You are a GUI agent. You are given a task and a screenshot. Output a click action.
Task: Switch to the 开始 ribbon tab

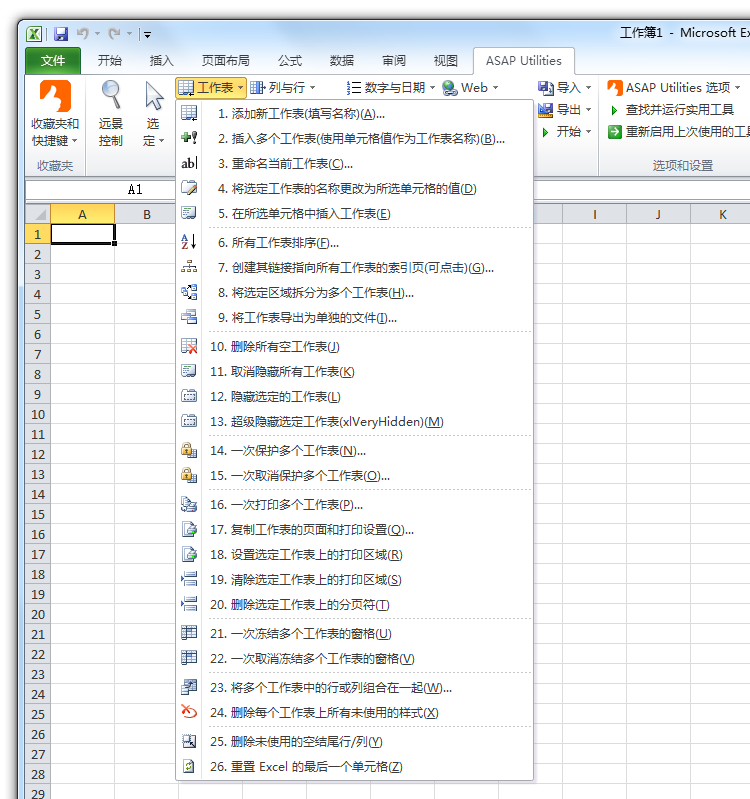(x=110, y=61)
